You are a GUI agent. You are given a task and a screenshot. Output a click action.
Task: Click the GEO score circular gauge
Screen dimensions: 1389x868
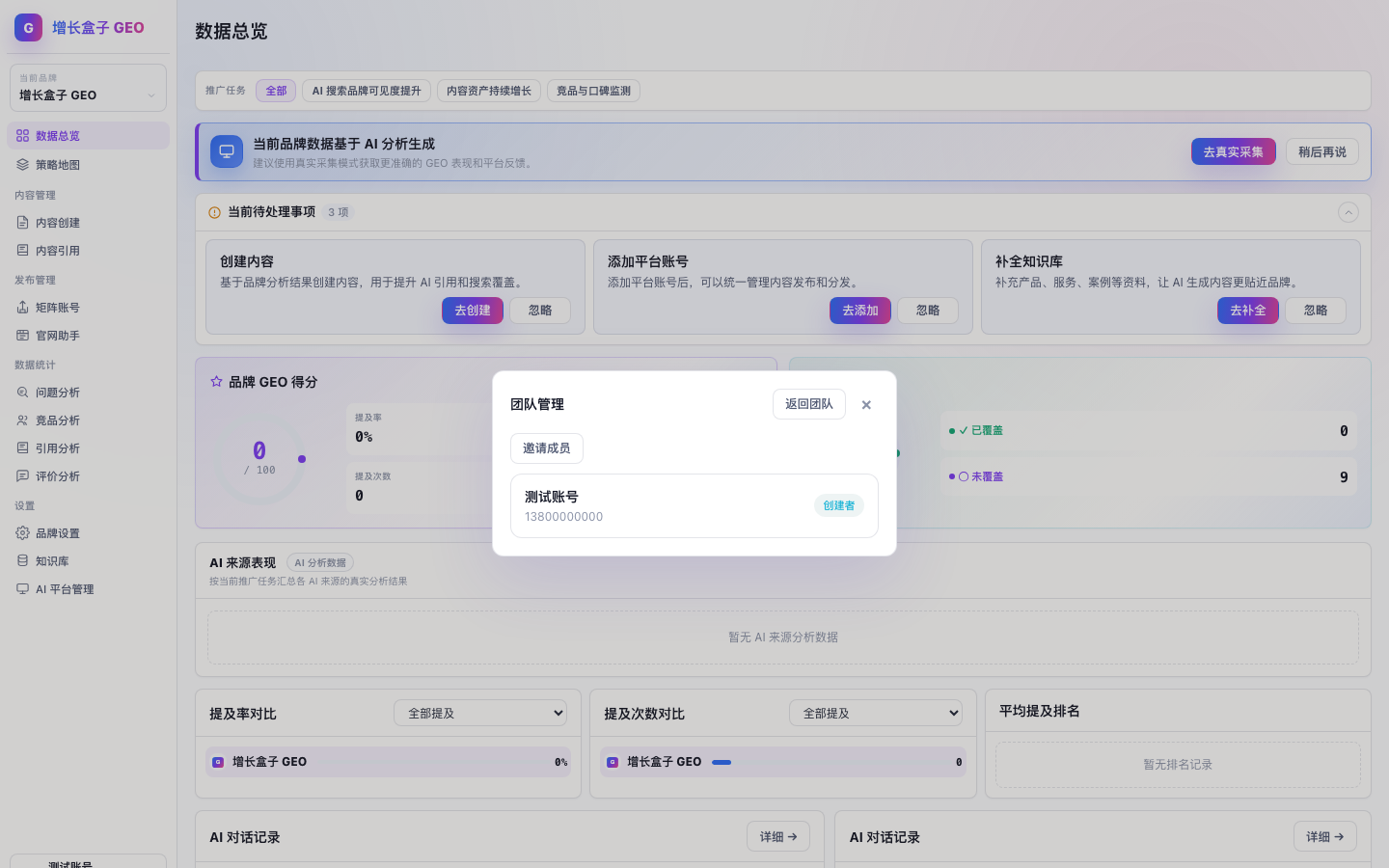[259, 459]
